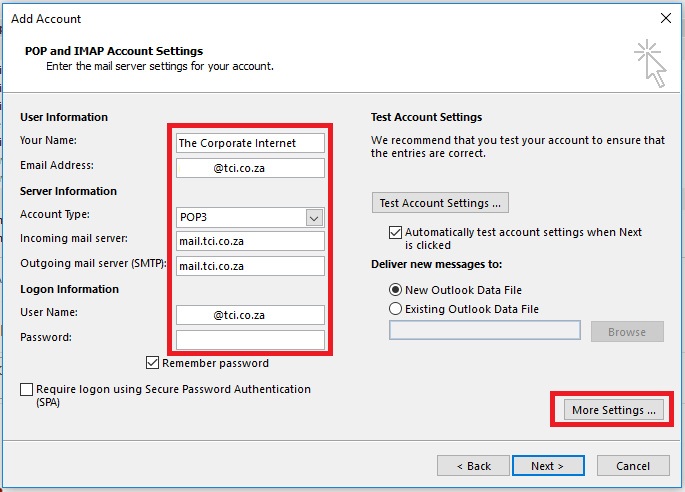685x492 pixels.
Task: Click the User Name input field
Action: pyautogui.click(x=250, y=315)
